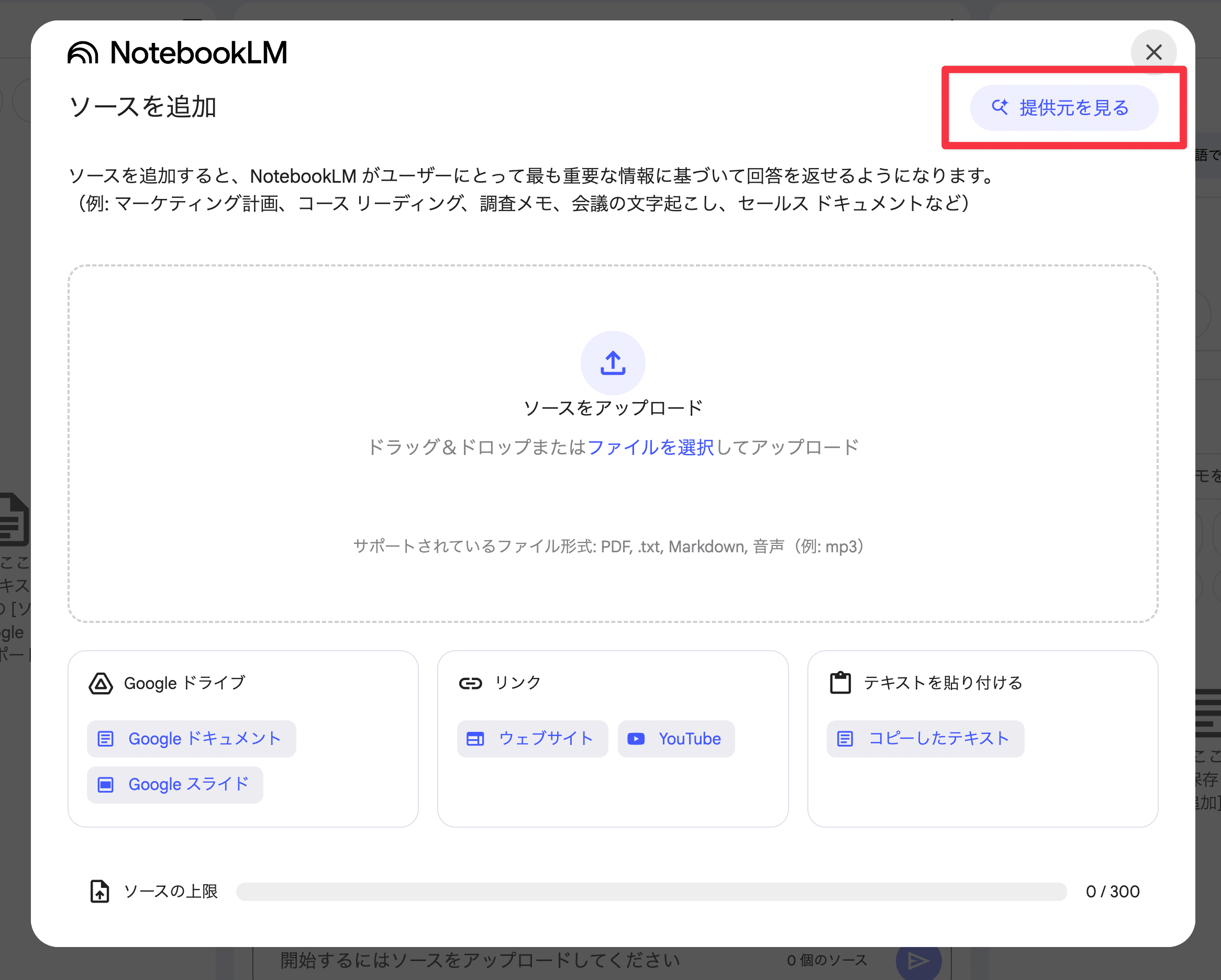
Task: Choose Google ドキュメント source option
Action: tap(192, 738)
